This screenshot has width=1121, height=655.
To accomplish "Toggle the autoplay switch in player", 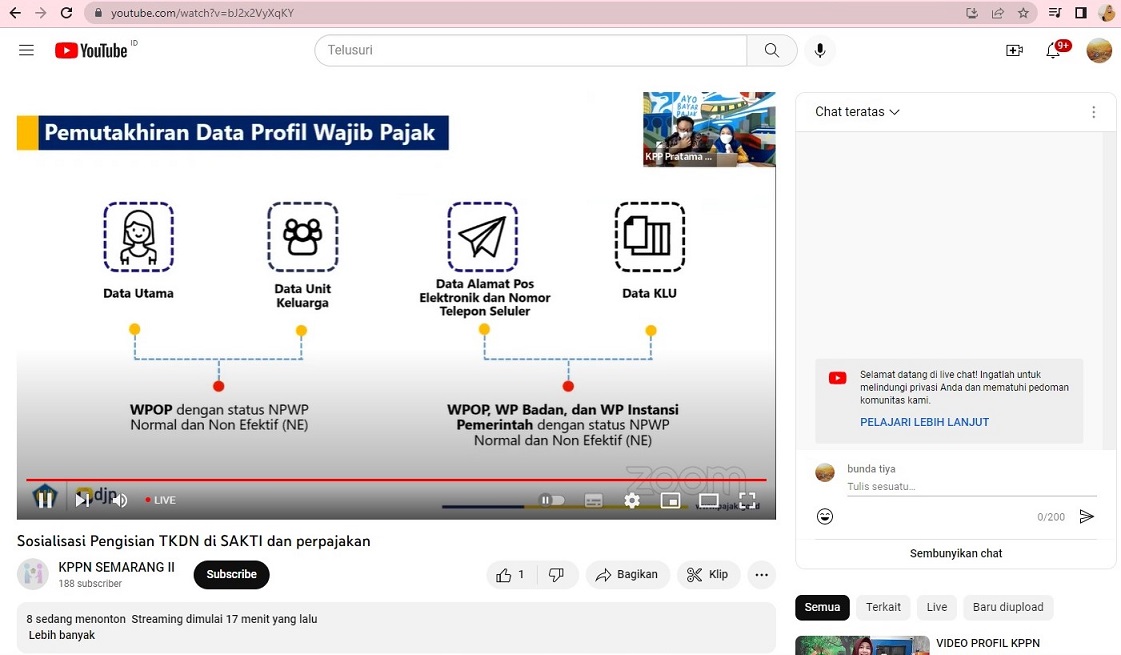I will 552,500.
